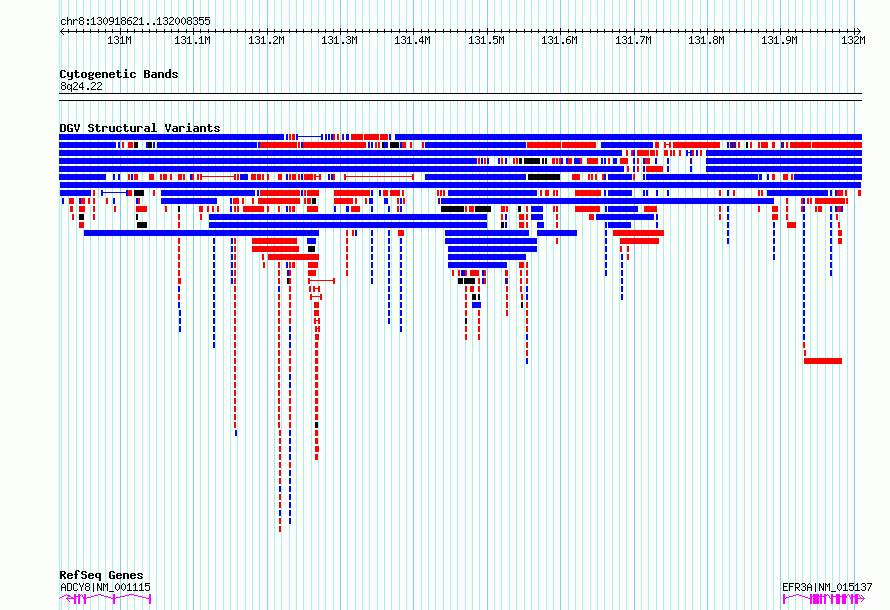This screenshot has width=890, height=610.
Task: Click the wide red capped-line variant below the 131.27M red blocks
Action: (321, 281)
